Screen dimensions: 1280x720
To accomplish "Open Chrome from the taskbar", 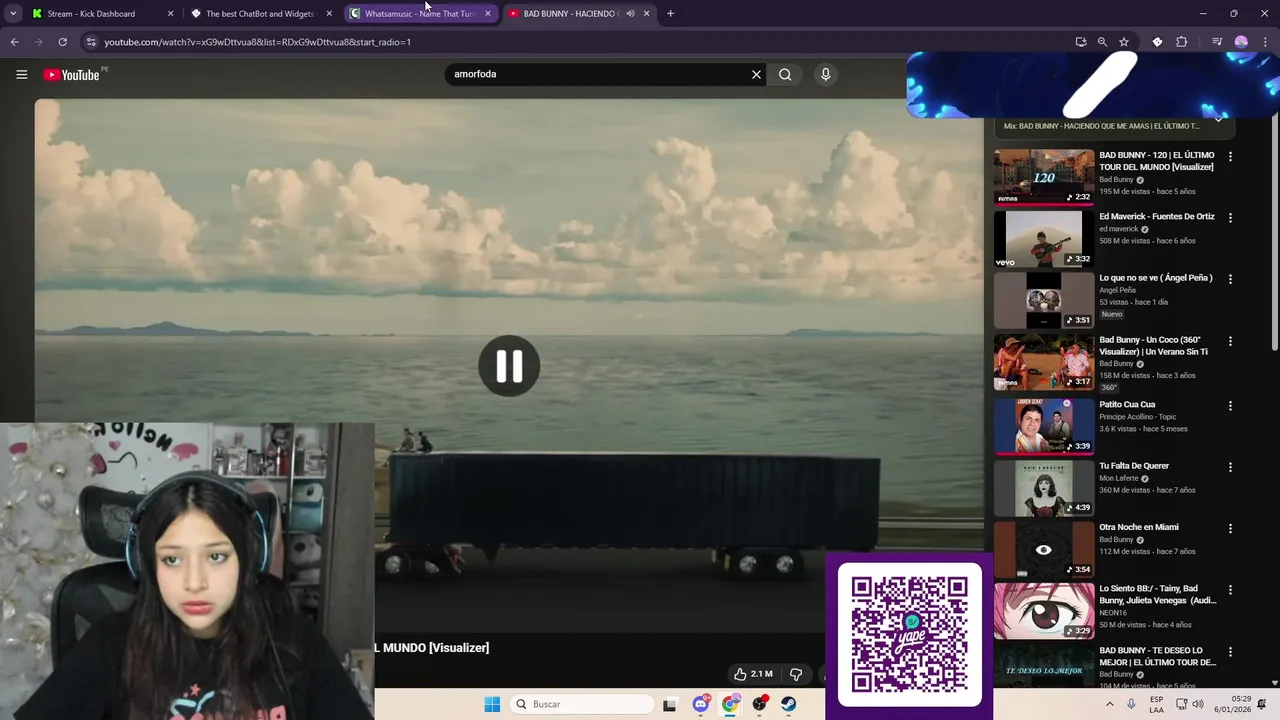I will tap(730, 704).
